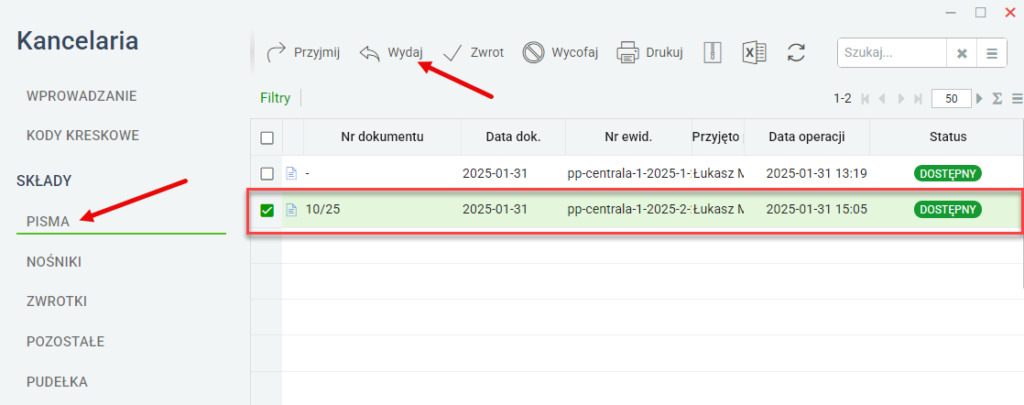Screen dimensions: 1024x405
Task: Go to first page arrow
Action: click(x=865, y=99)
